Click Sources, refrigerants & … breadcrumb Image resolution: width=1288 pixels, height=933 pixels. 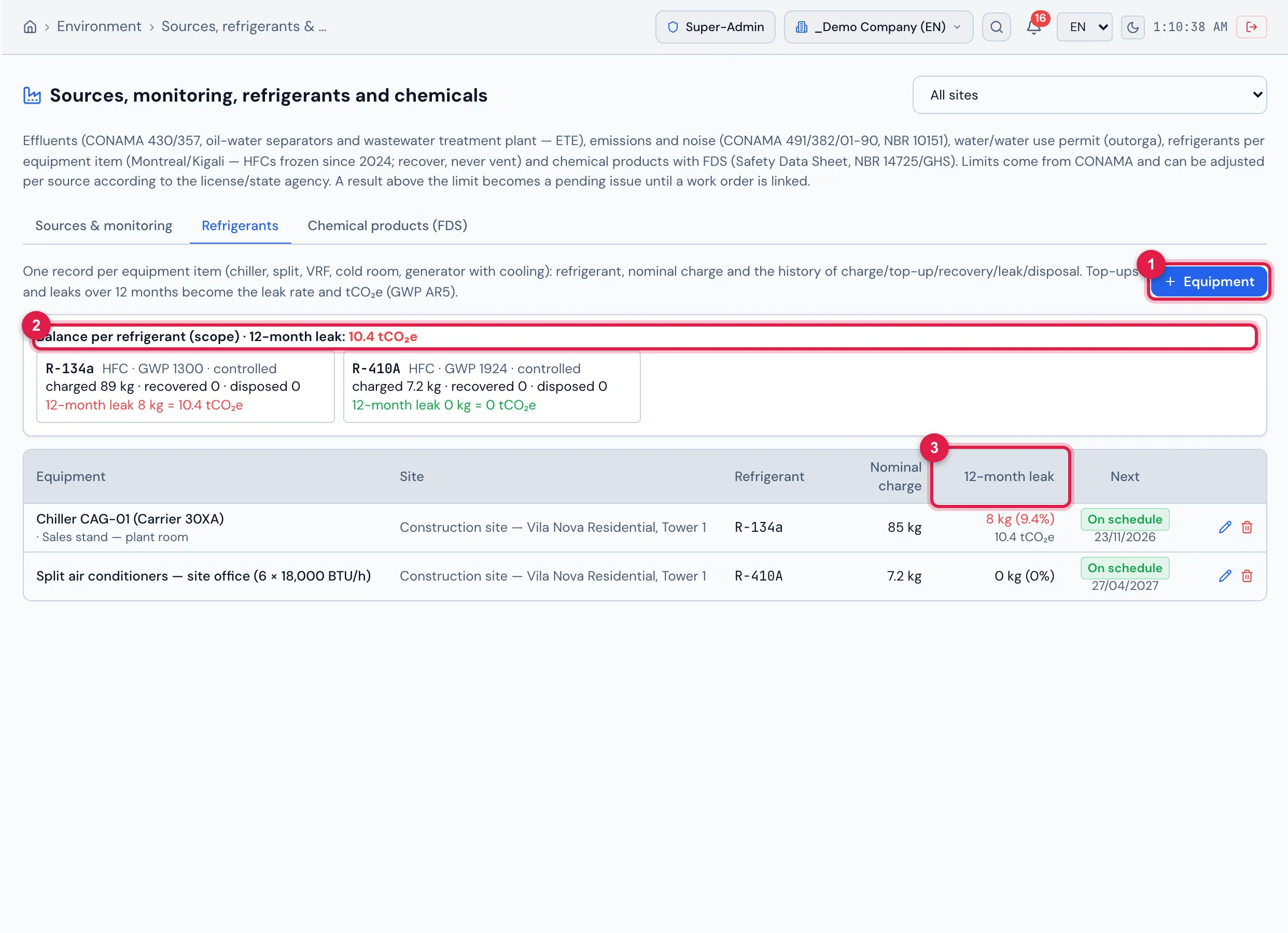[244, 26]
